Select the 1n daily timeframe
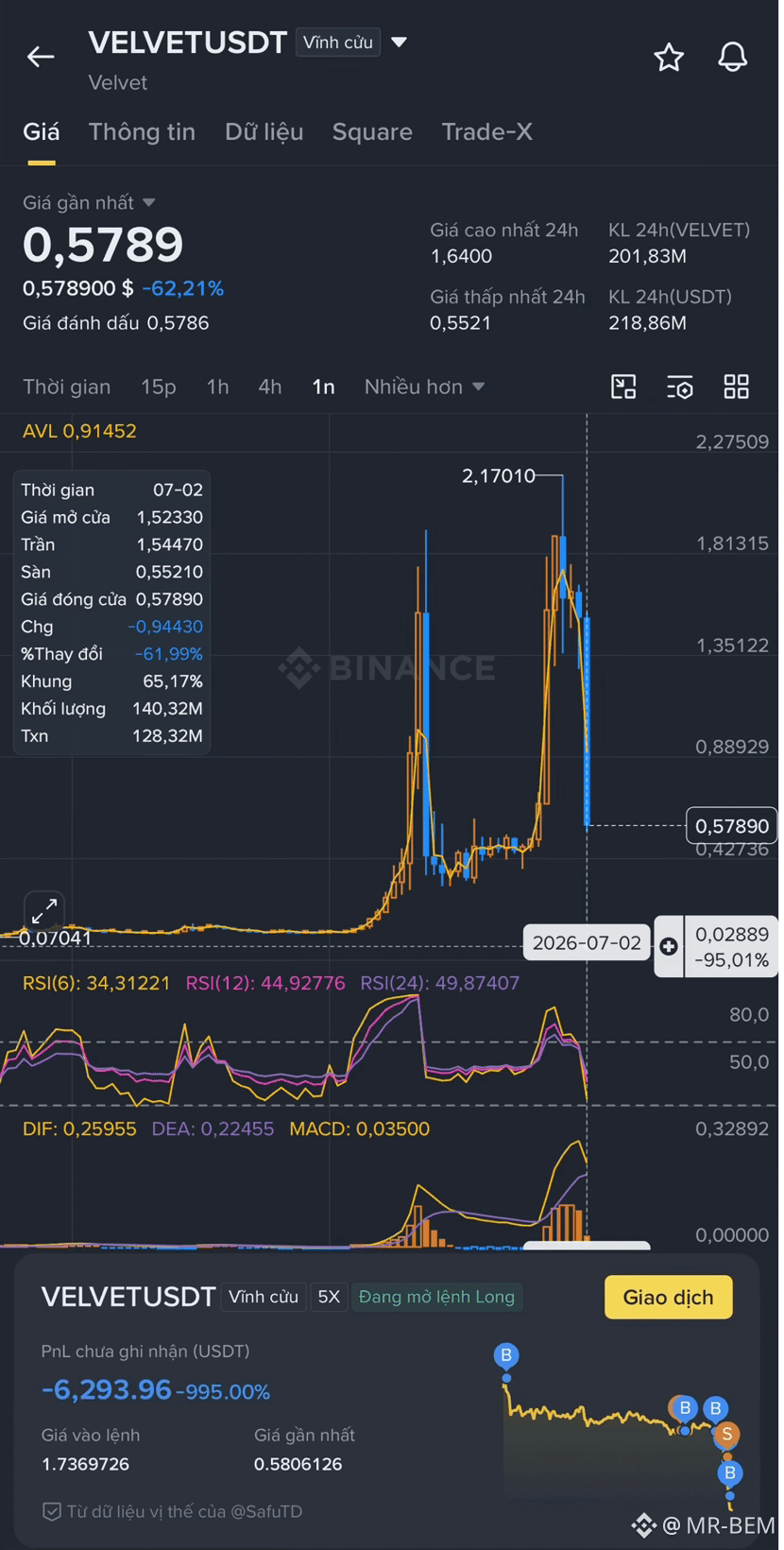Viewport: 784px width, 1550px height. [x=323, y=387]
